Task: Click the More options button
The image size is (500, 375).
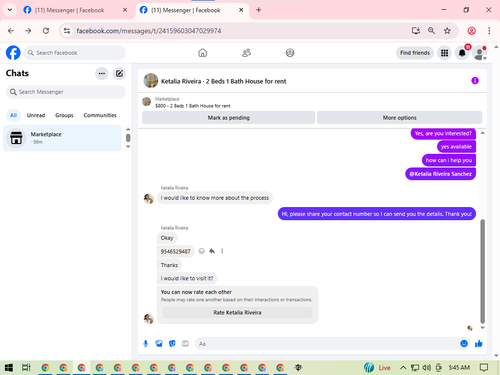Action: (x=399, y=118)
